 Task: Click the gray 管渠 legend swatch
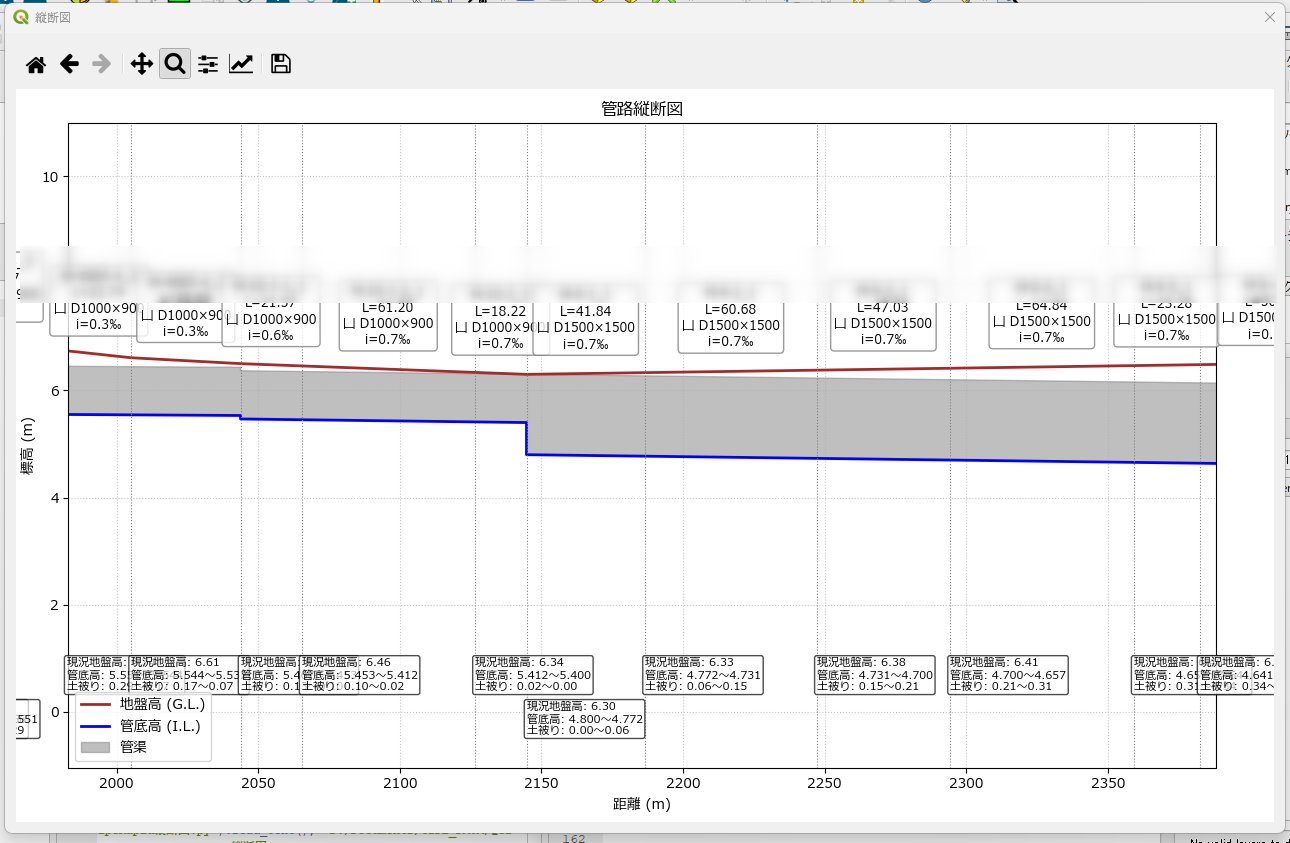pyautogui.click(x=93, y=747)
